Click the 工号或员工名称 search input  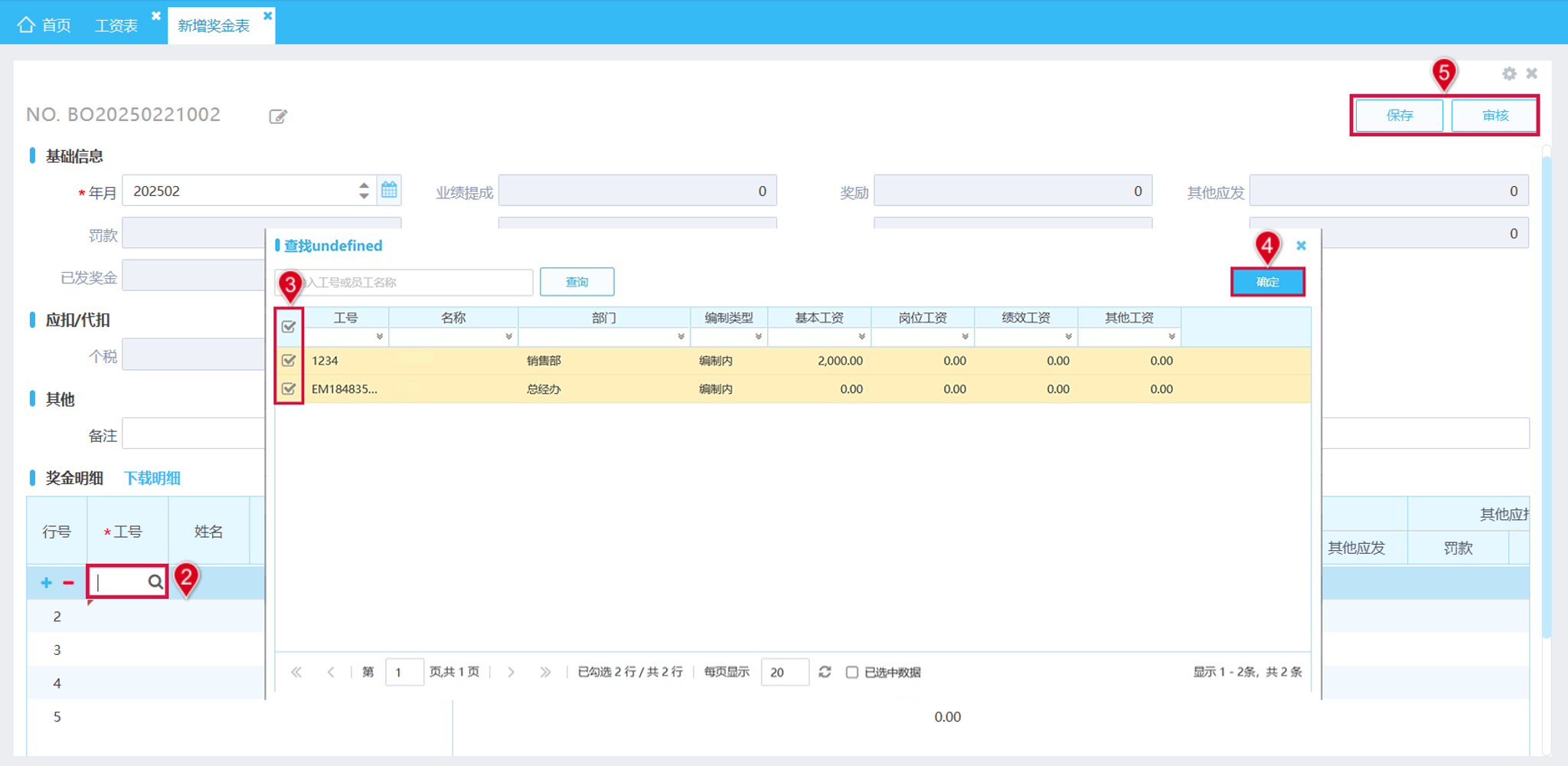(403, 282)
